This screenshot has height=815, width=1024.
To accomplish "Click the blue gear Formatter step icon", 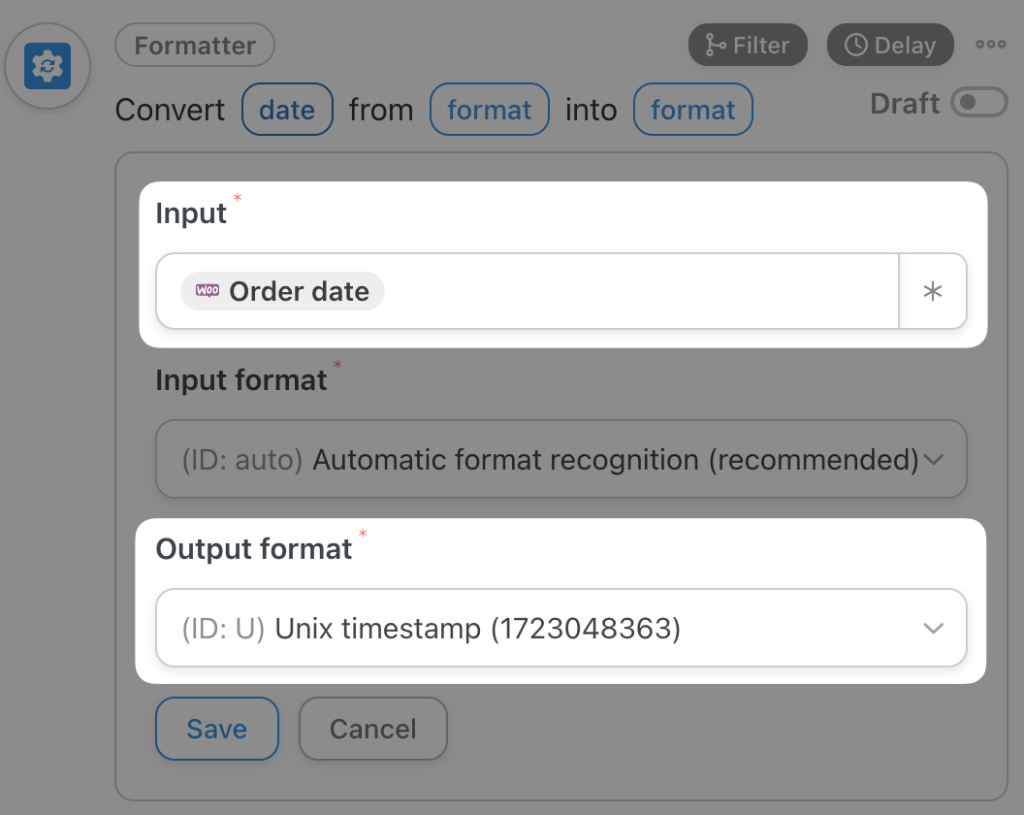I will 47,65.
